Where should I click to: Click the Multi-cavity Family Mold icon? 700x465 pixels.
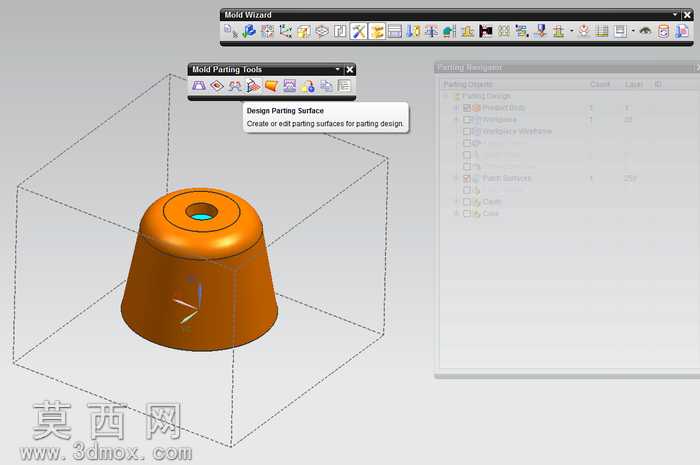[267, 31]
